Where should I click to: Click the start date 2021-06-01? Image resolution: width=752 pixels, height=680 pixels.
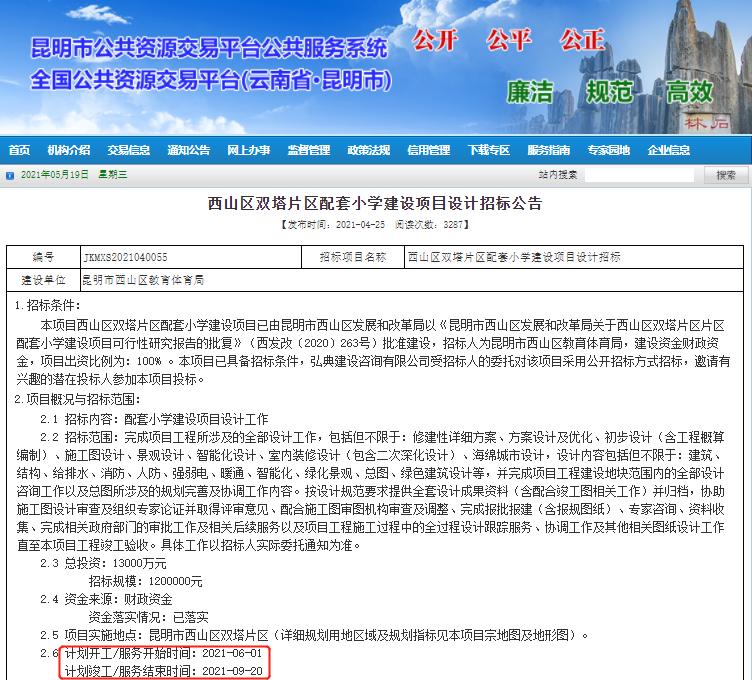[x=232, y=653]
